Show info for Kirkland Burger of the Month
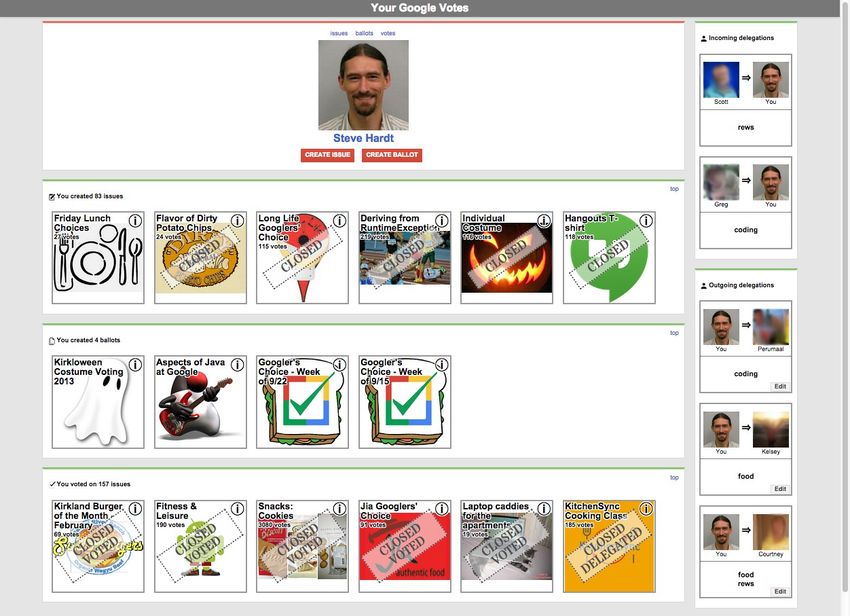Image resolution: width=850 pixels, height=616 pixels. click(135, 509)
